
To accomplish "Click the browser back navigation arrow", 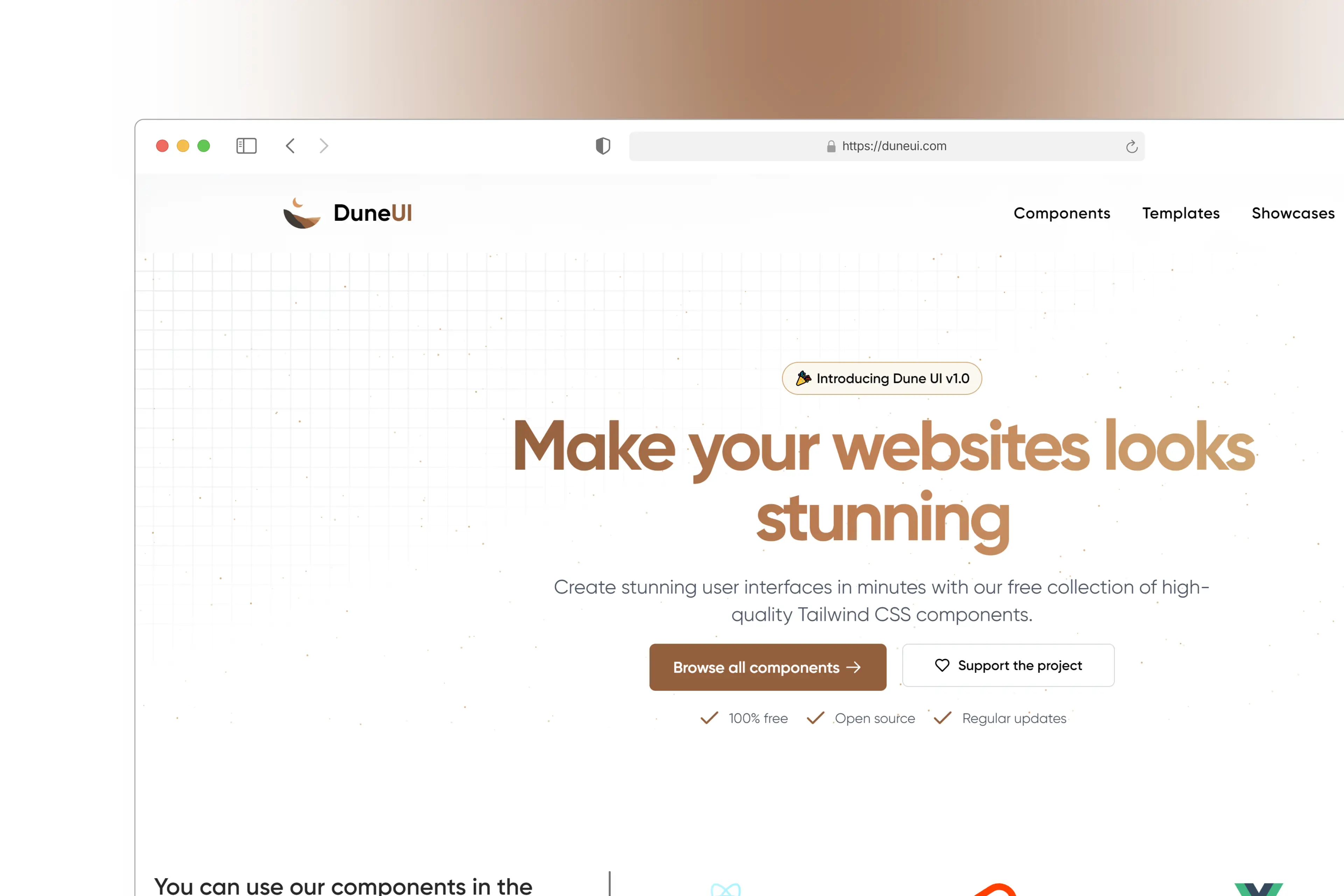I will (291, 146).
